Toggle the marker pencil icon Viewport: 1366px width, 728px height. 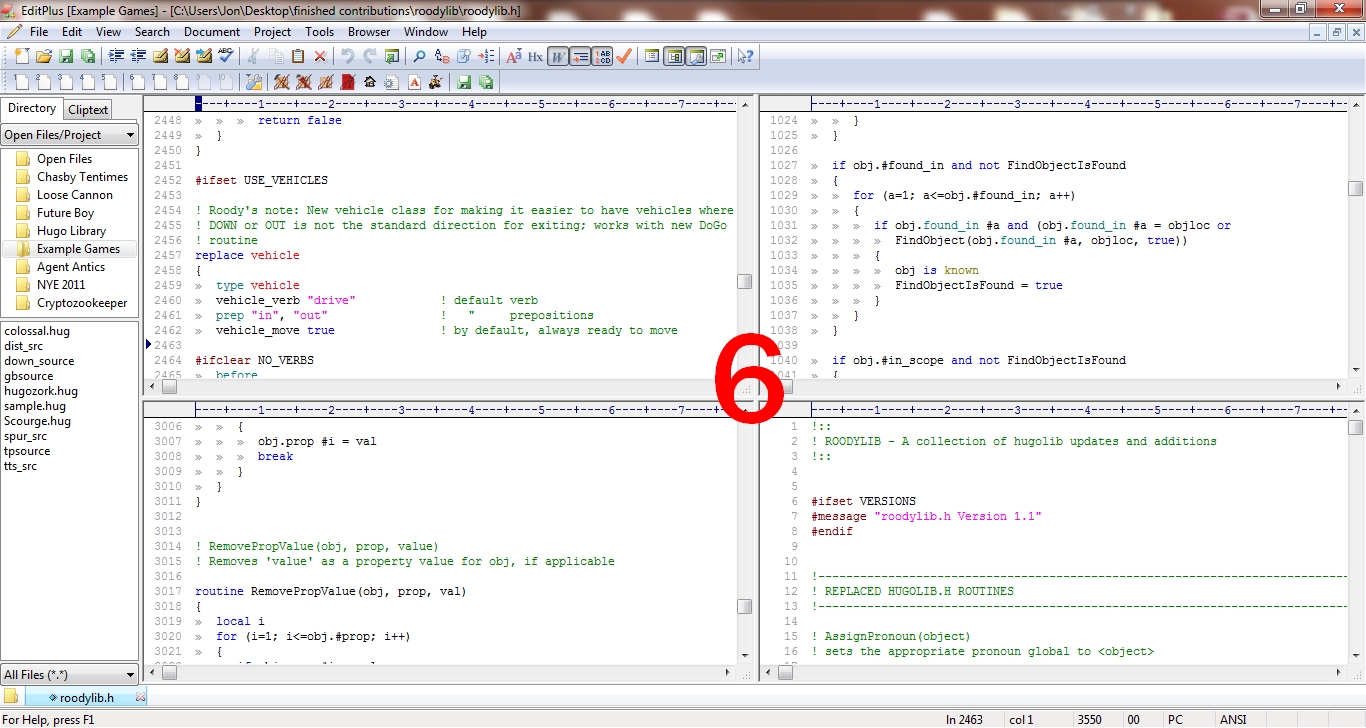pyautogui.click(x=161, y=56)
